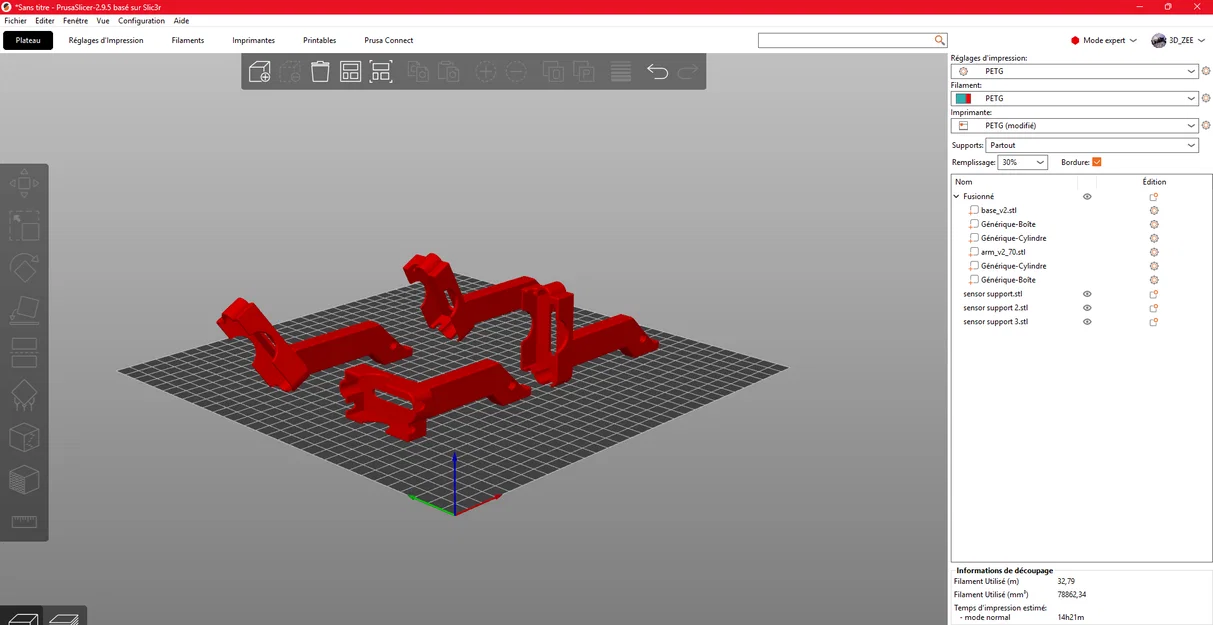Open edit gear for base_v2.stl

pyautogui.click(x=1154, y=210)
